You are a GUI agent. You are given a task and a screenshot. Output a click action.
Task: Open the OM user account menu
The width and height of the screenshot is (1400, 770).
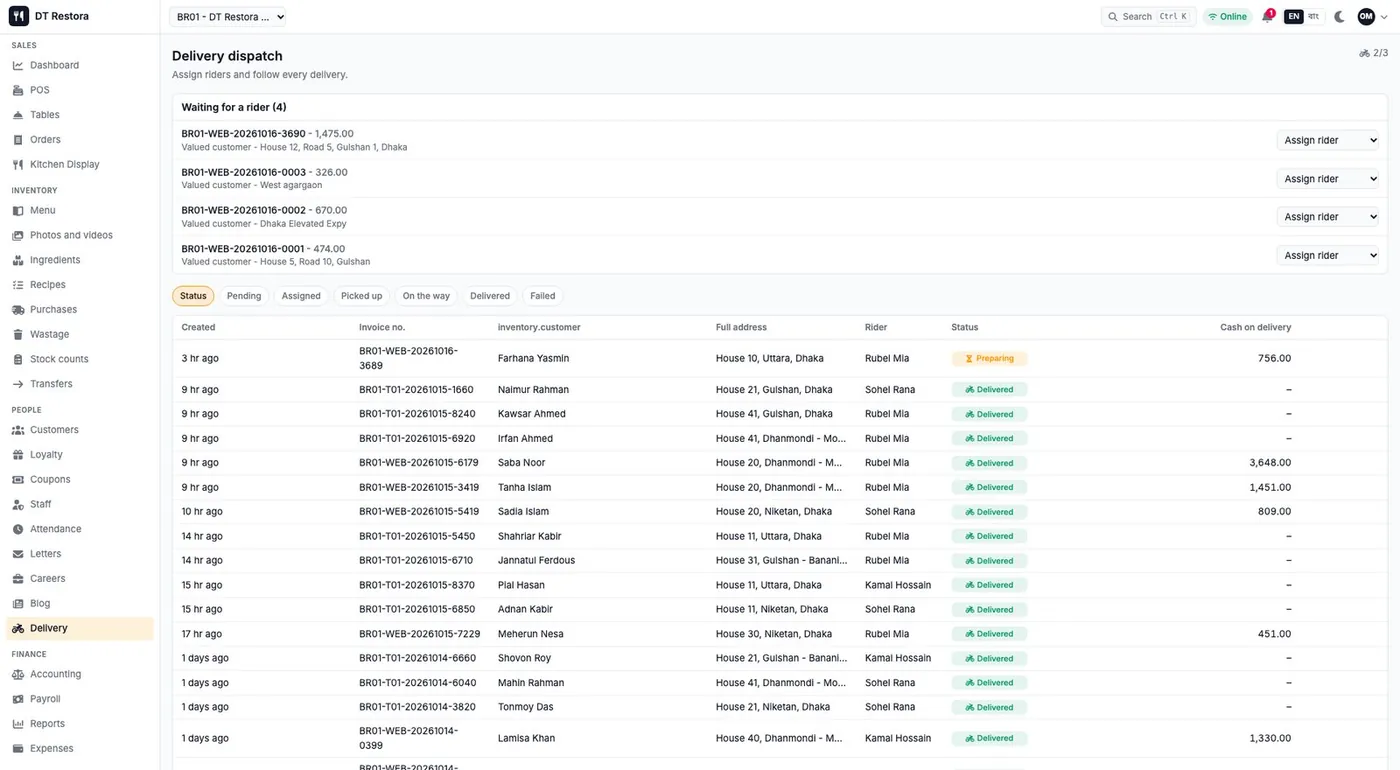(1372, 17)
